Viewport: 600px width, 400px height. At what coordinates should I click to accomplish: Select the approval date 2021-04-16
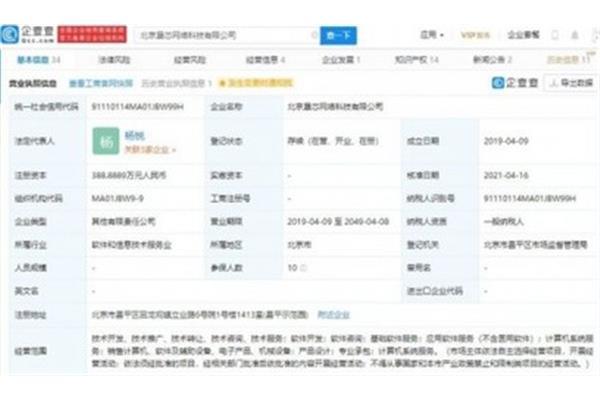(x=506, y=175)
